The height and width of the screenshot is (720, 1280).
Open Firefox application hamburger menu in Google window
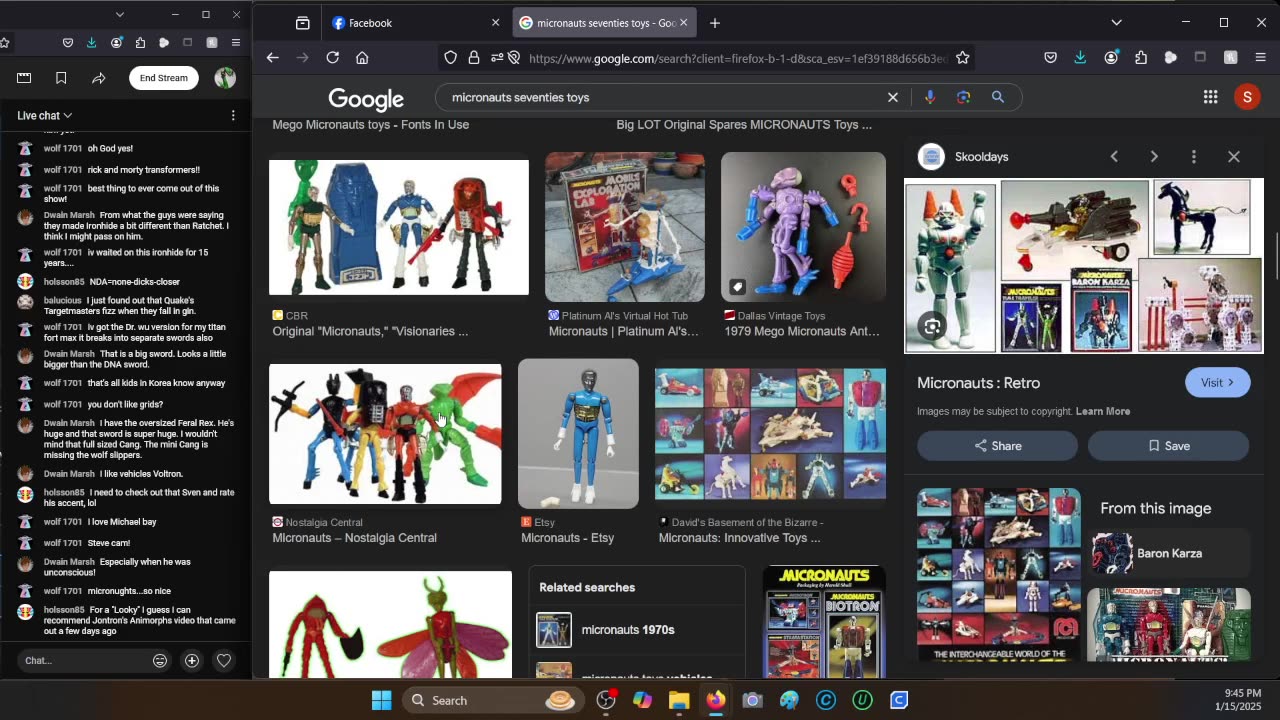click(1260, 58)
